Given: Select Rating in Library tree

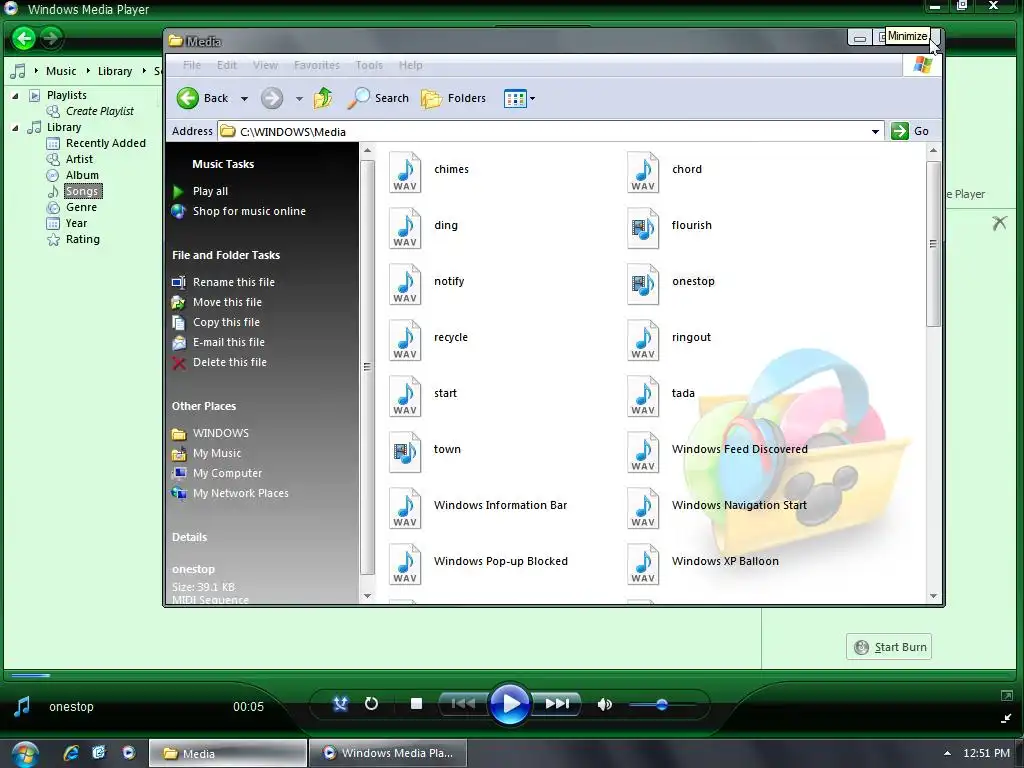Looking at the screenshot, I should pyautogui.click(x=73, y=240).
